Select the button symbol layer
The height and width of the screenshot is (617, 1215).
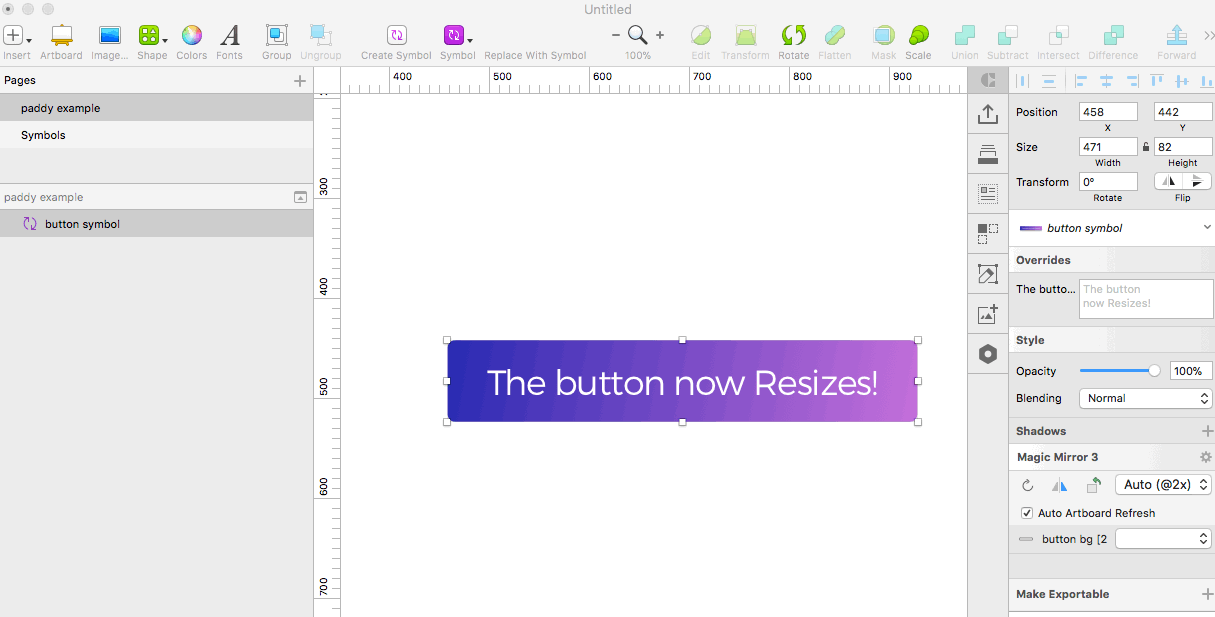click(156, 224)
